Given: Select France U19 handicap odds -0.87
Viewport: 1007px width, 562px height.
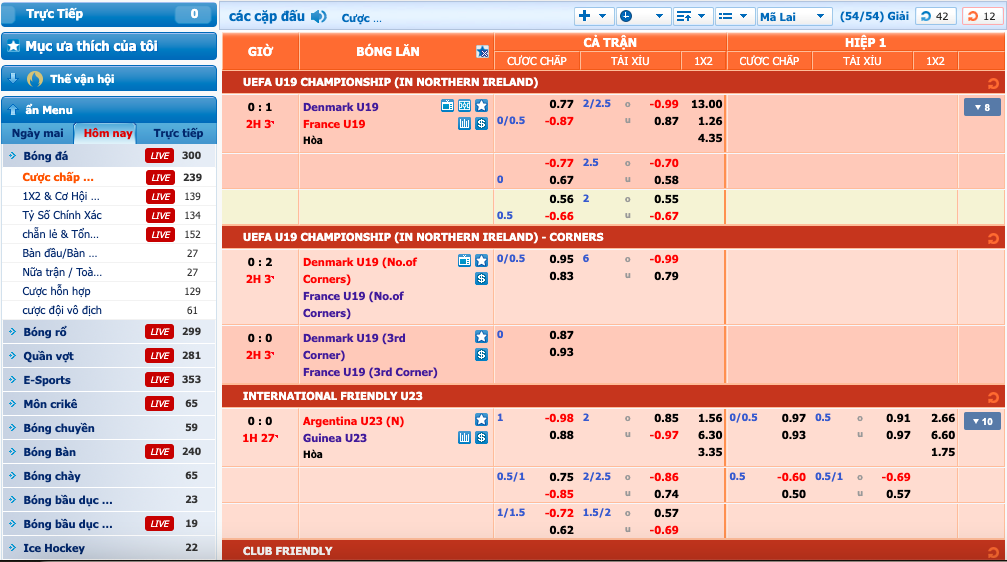Looking at the screenshot, I should [559, 121].
